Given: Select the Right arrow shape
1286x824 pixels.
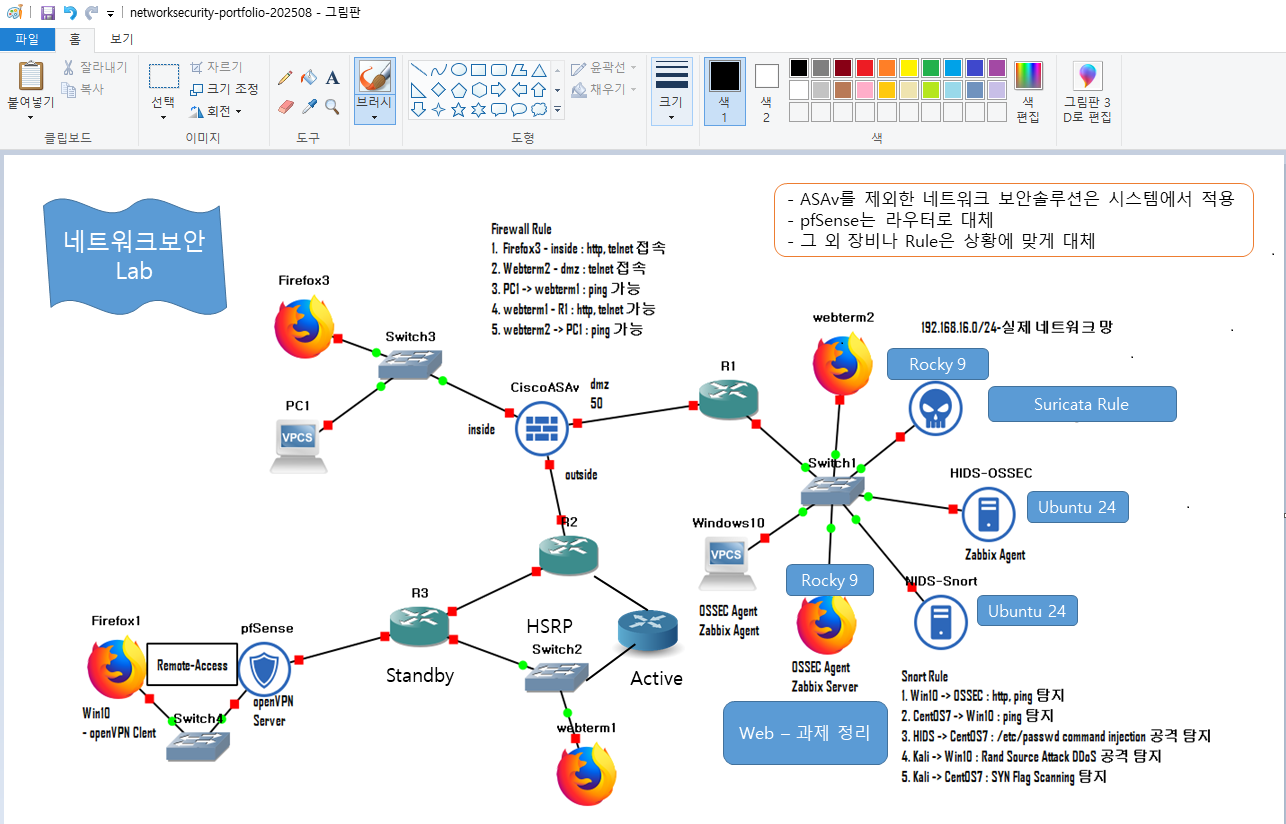Looking at the screenshot, I should (498, 90).
